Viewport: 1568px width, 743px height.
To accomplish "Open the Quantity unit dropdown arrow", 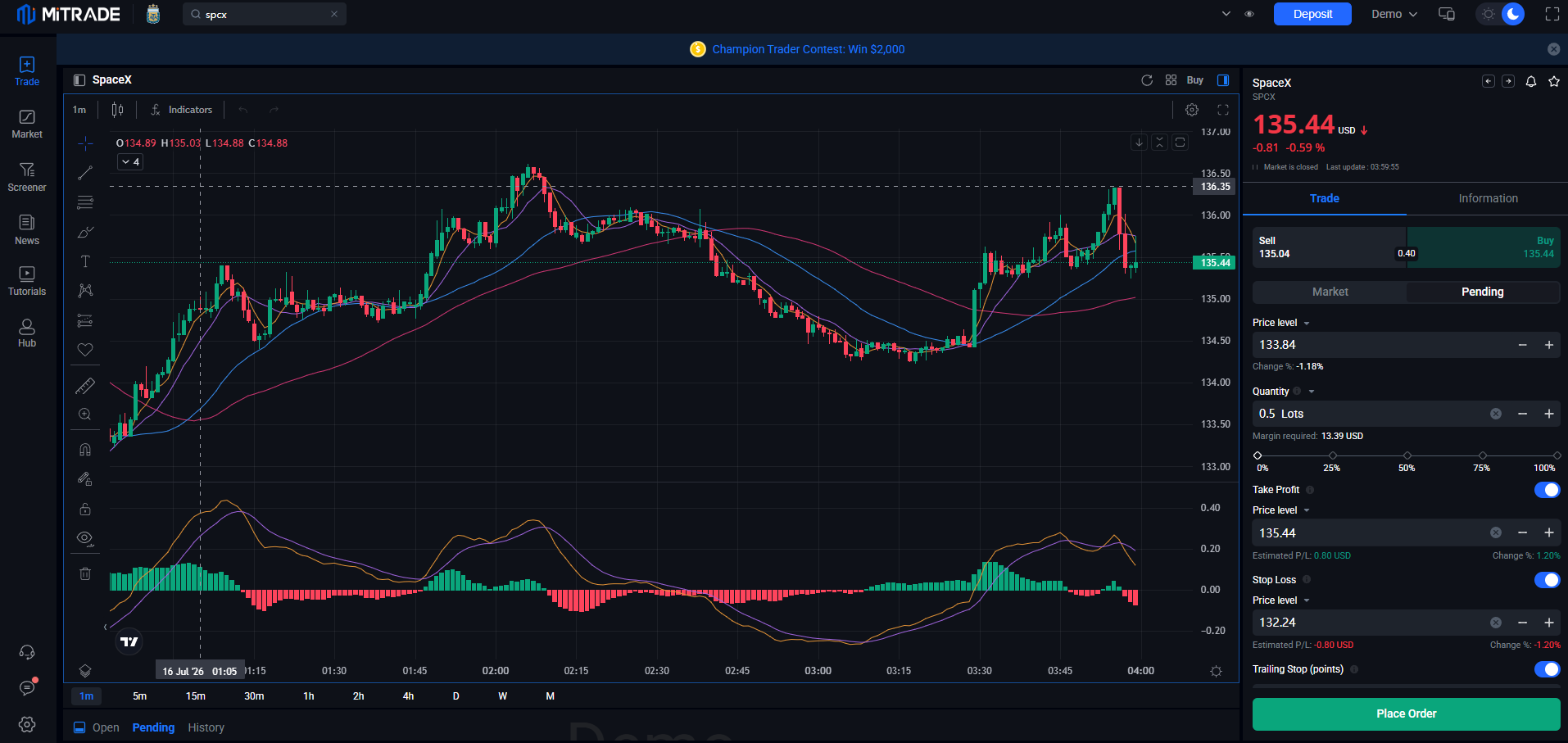I will pyautogui.click(x=1312, y=392).
